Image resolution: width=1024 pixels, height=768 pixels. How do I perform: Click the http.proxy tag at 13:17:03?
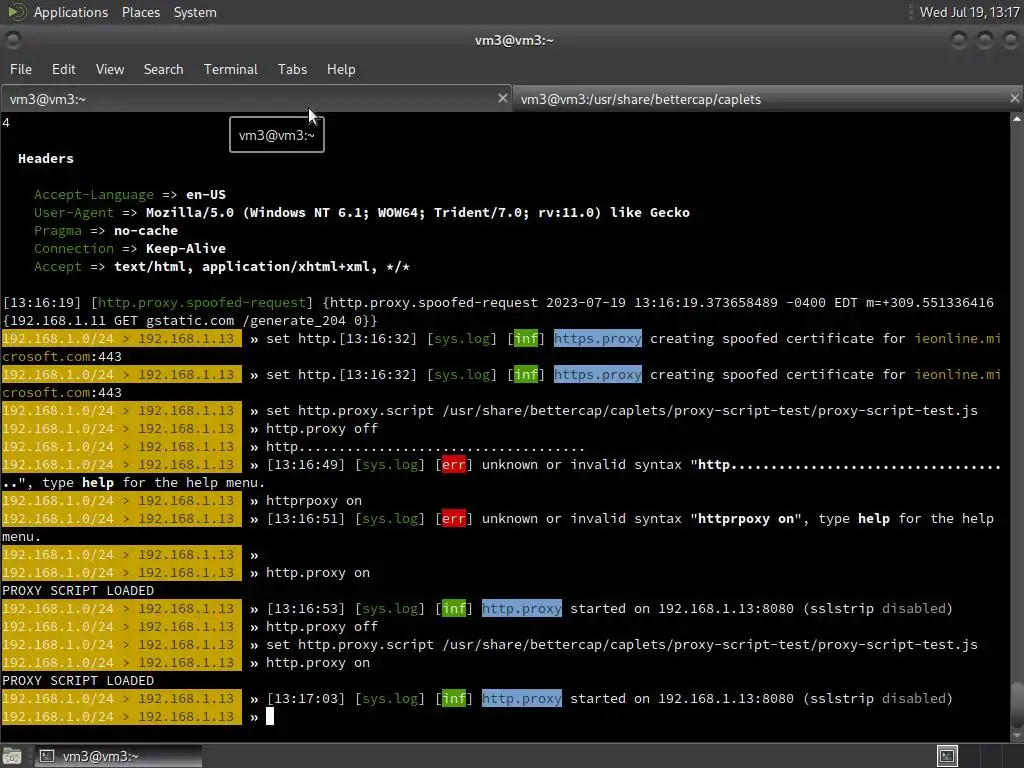click(x=522, y=698)
